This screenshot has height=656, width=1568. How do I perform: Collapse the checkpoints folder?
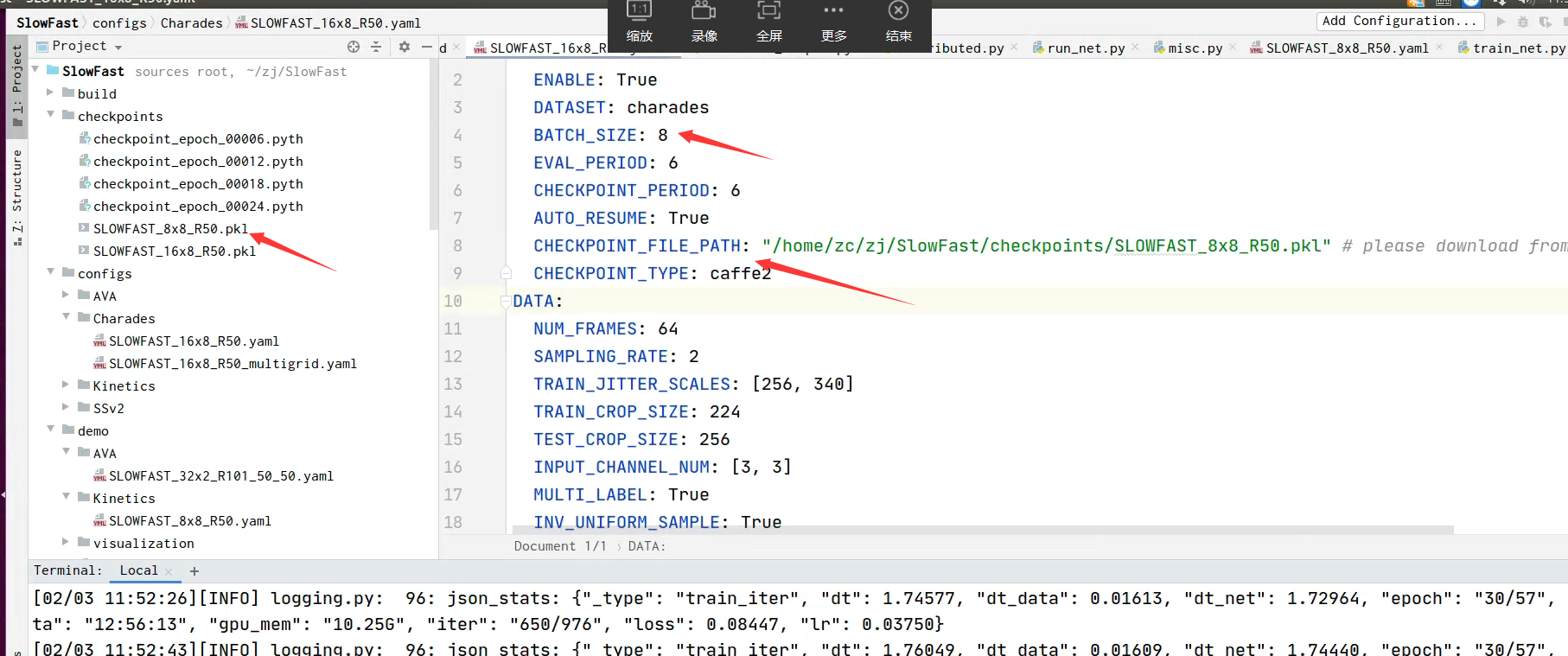(x=50, y=114)
